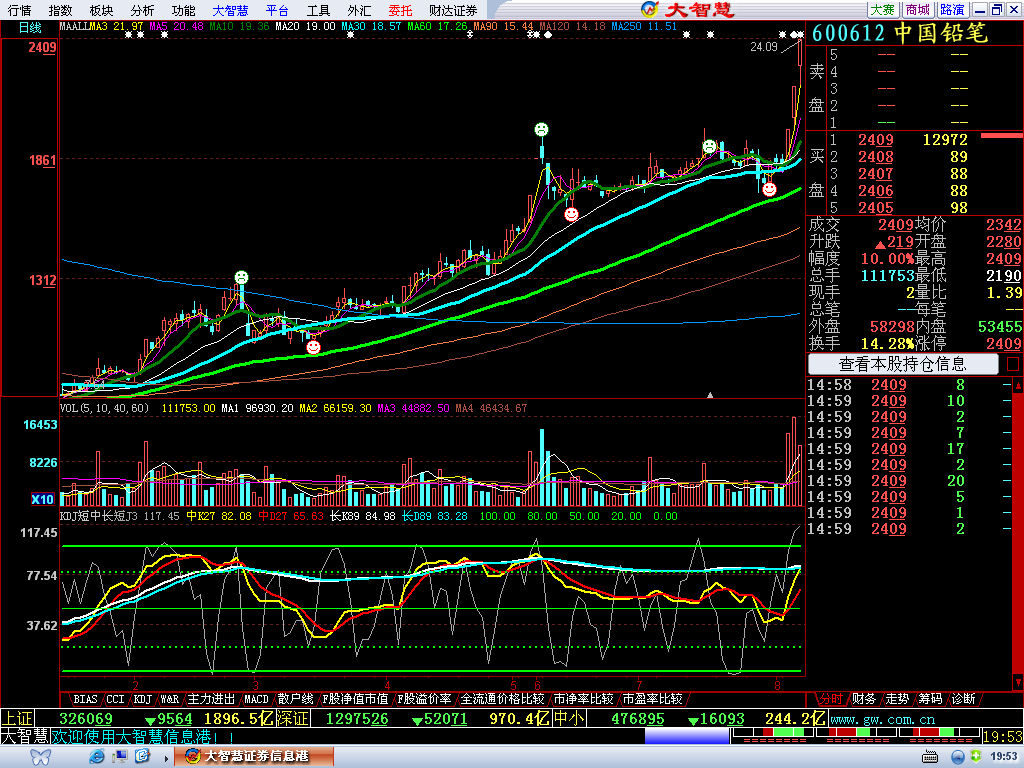Click the 查看本股持仓信息 button
The width and height of the screenshot is (1024, 768).
(x=903, y=364)
